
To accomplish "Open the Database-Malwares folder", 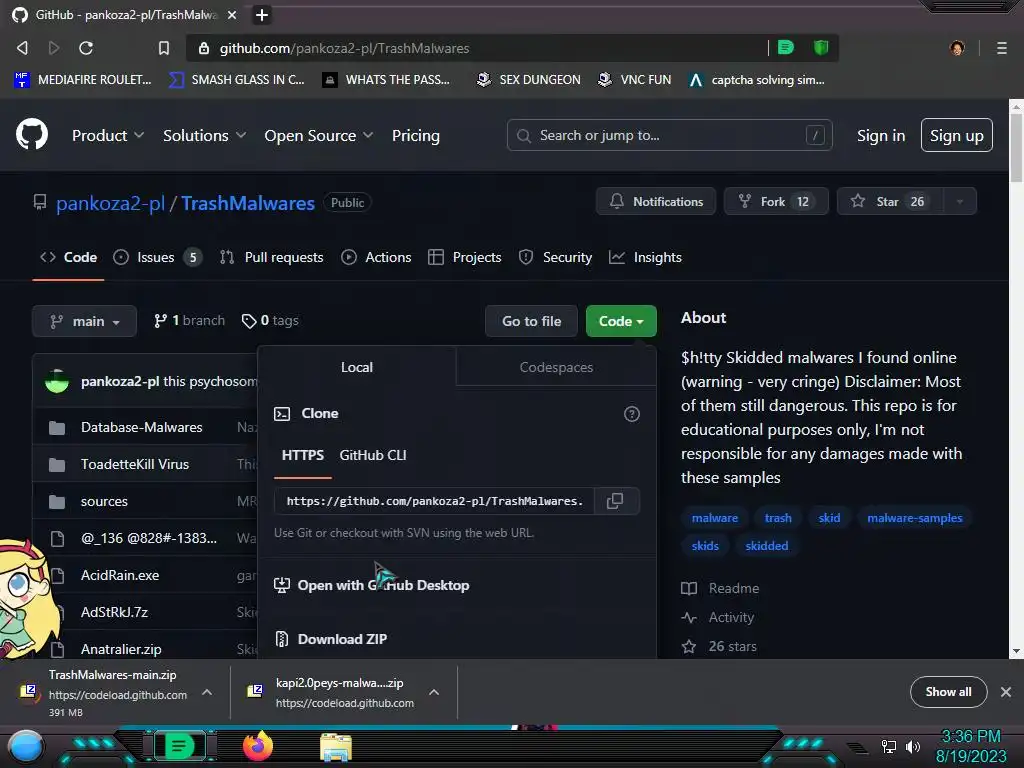I will click(142, 427).
